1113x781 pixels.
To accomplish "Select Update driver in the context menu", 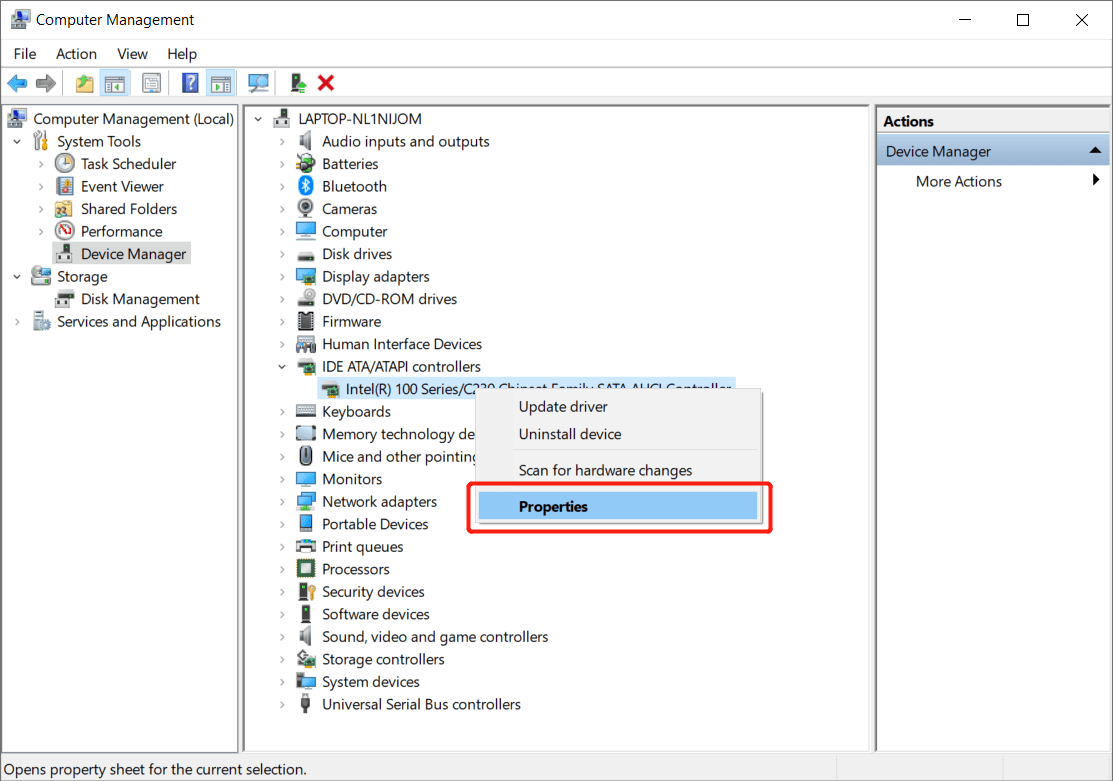I will (561, 406).
